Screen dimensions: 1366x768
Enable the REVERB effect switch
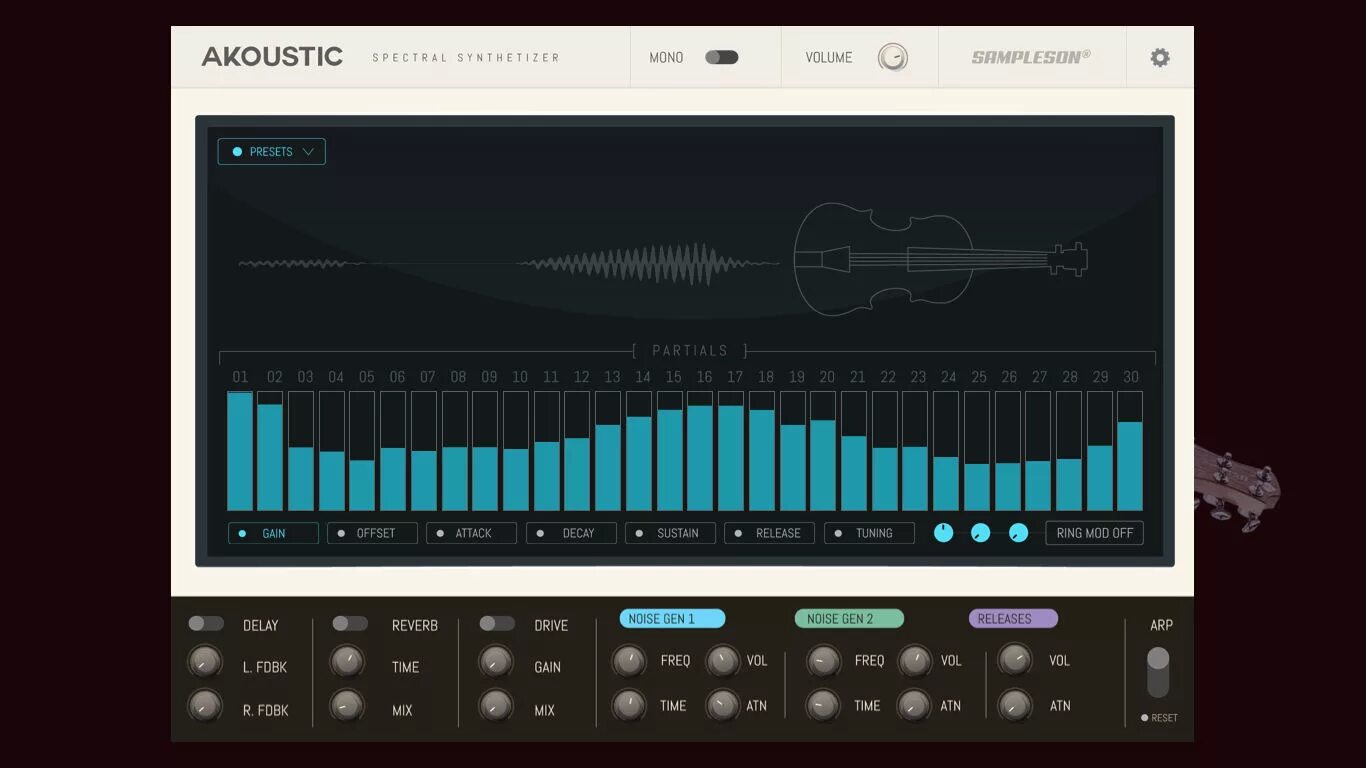coord(350,623)
